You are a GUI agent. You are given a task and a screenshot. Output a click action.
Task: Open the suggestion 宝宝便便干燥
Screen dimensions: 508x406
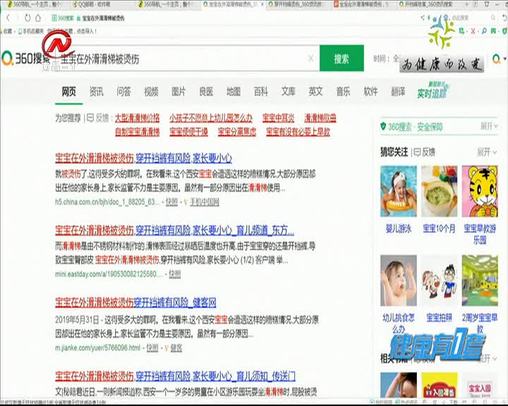189,132
